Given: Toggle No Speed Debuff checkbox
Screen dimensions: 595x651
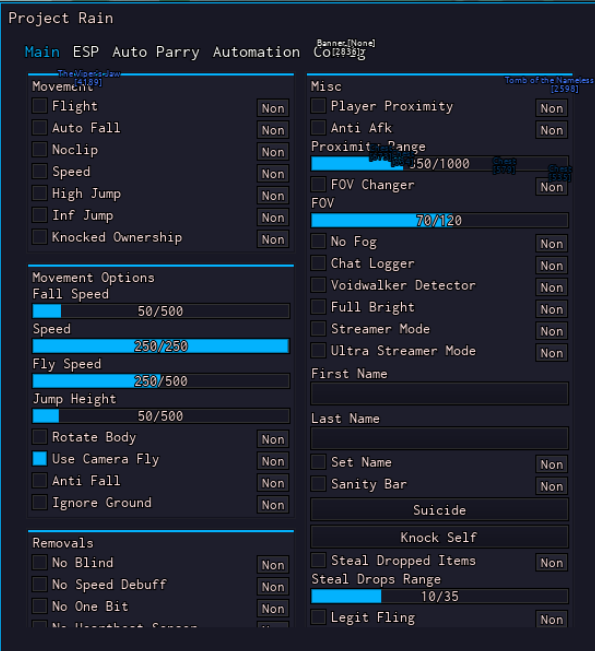Looking at the screenshot, I should coord(39,584).
